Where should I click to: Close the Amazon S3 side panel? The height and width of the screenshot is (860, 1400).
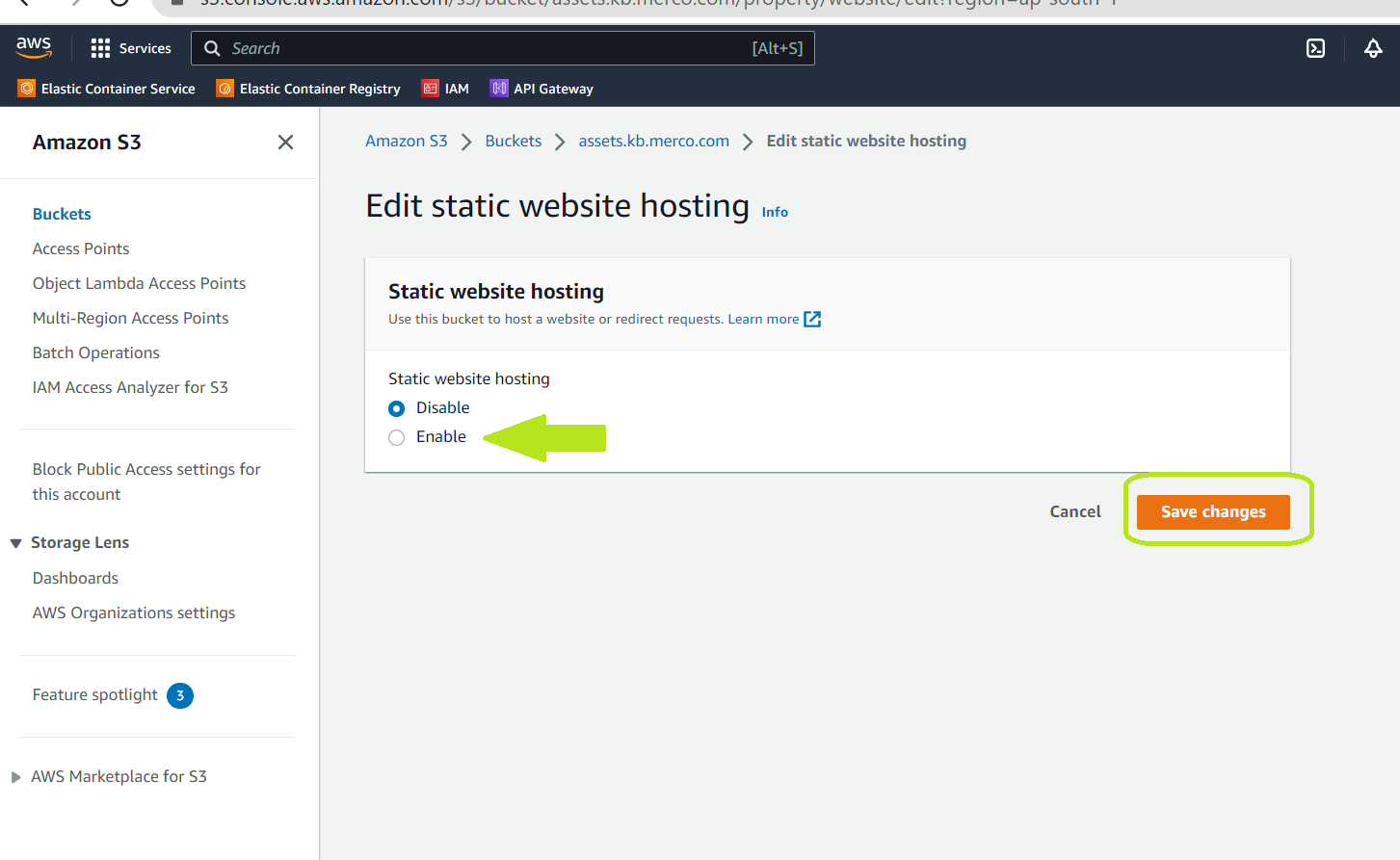[285, 143]
